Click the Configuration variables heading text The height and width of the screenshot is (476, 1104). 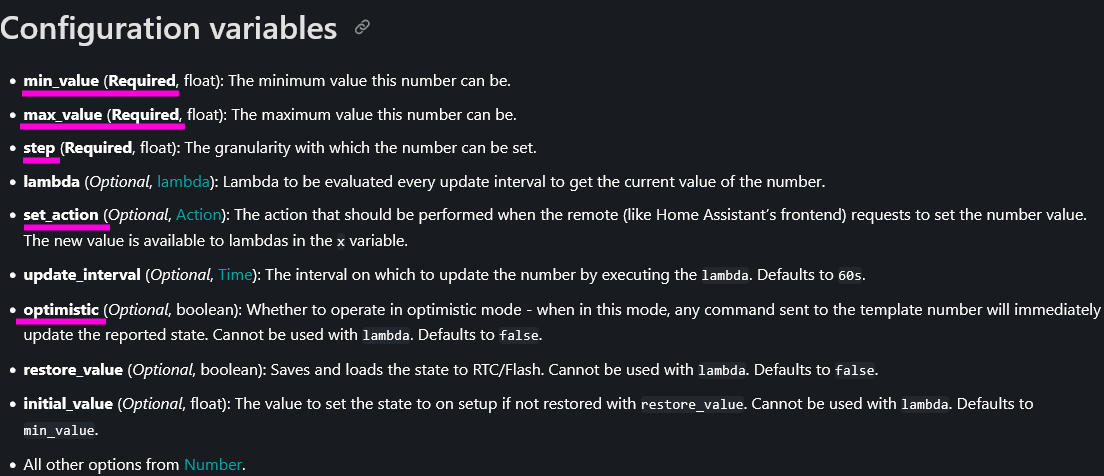168,28
